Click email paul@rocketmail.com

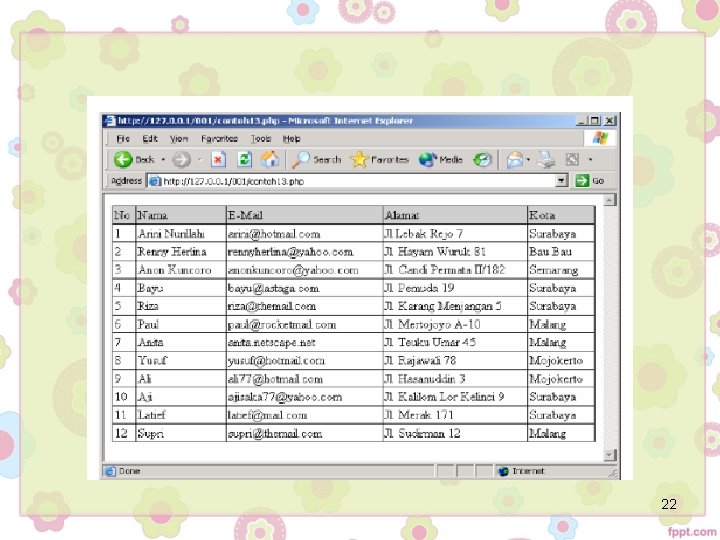coord(282,325)
